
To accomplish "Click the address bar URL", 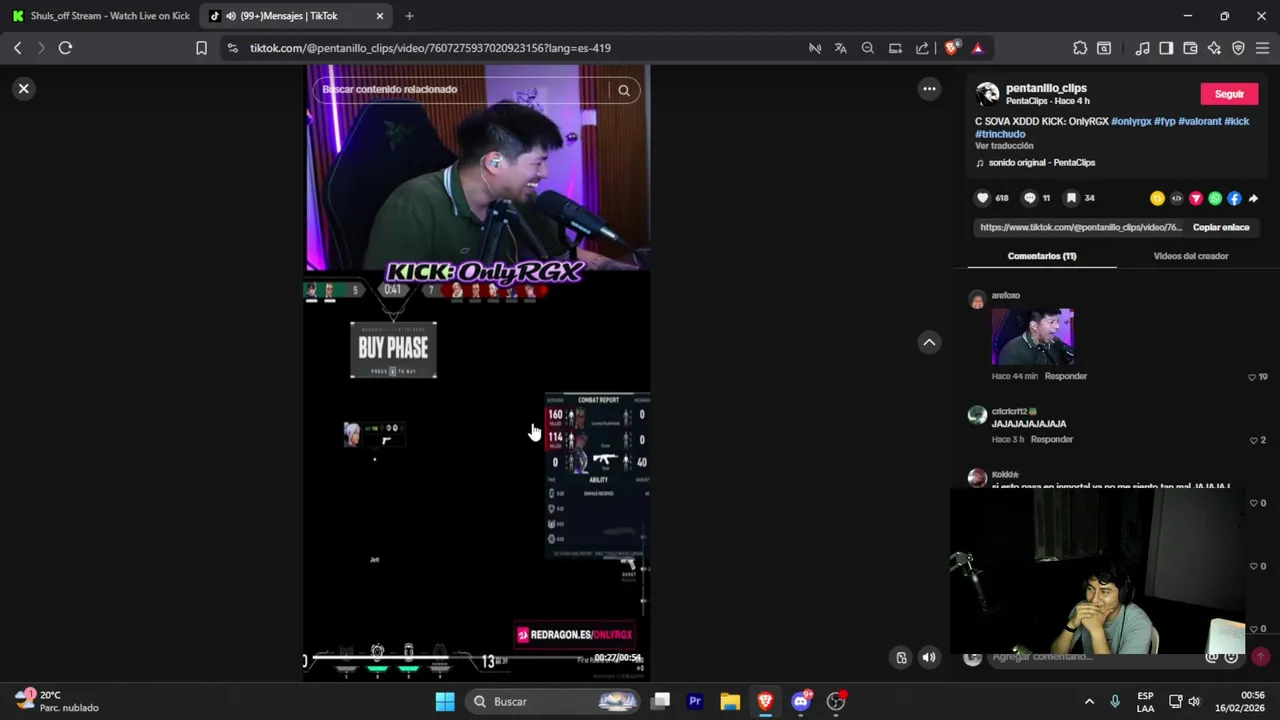I will click(x=430, y=48).
